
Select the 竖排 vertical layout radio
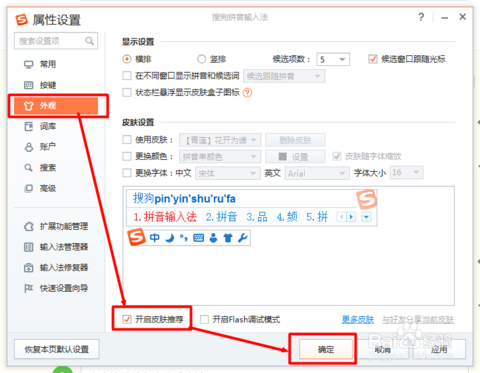pos(201,59)
